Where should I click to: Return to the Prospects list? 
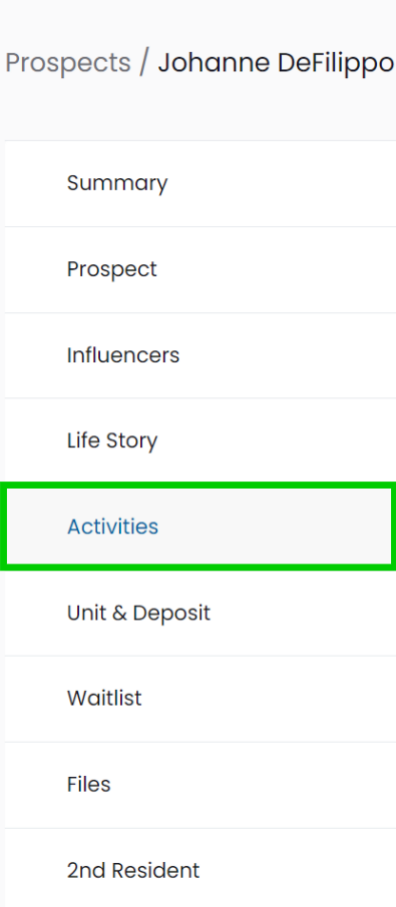click(68, 62)
